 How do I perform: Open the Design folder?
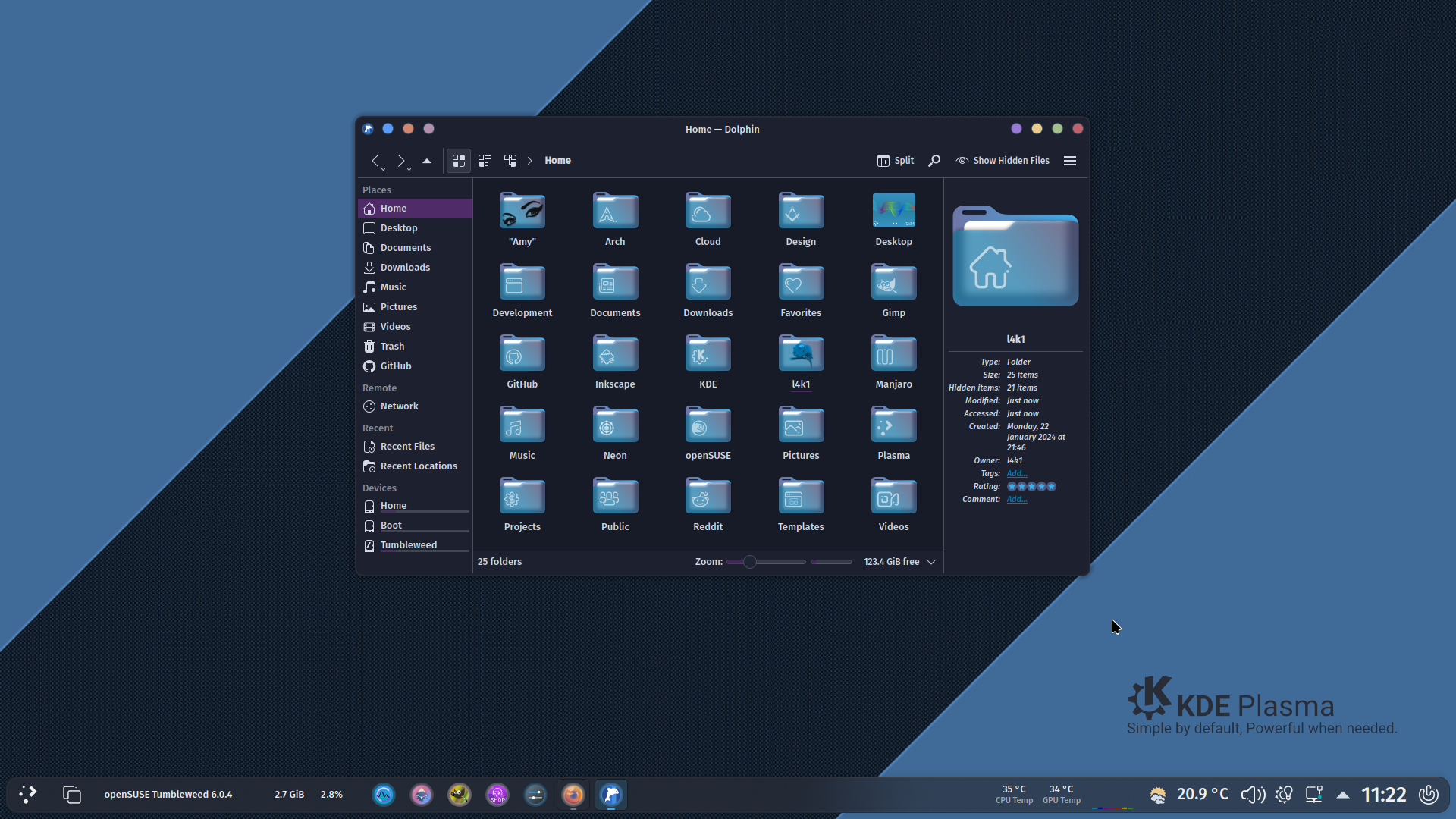[x=801, y=219]
